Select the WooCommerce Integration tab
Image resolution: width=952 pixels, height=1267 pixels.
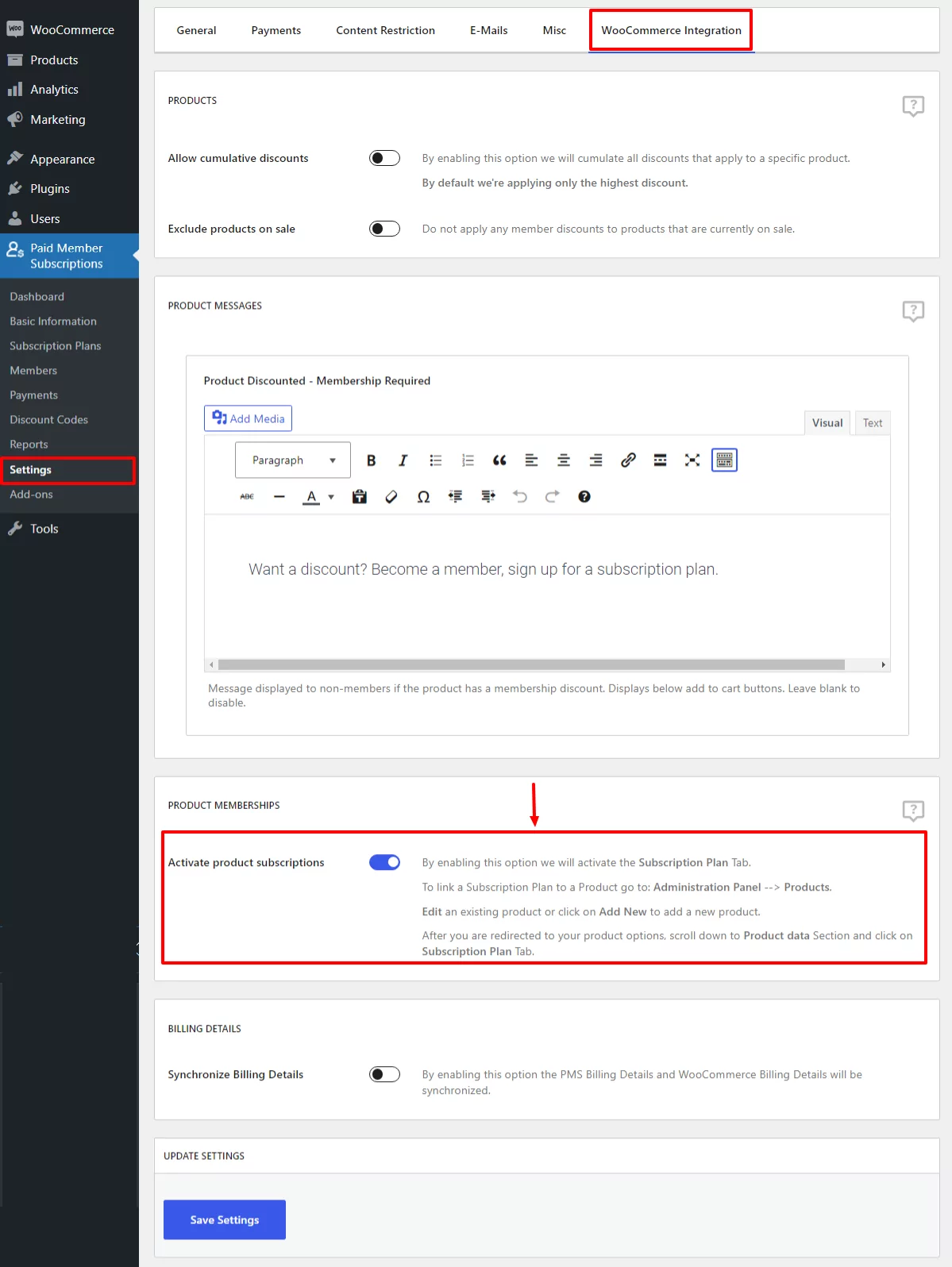coord(671,30)
